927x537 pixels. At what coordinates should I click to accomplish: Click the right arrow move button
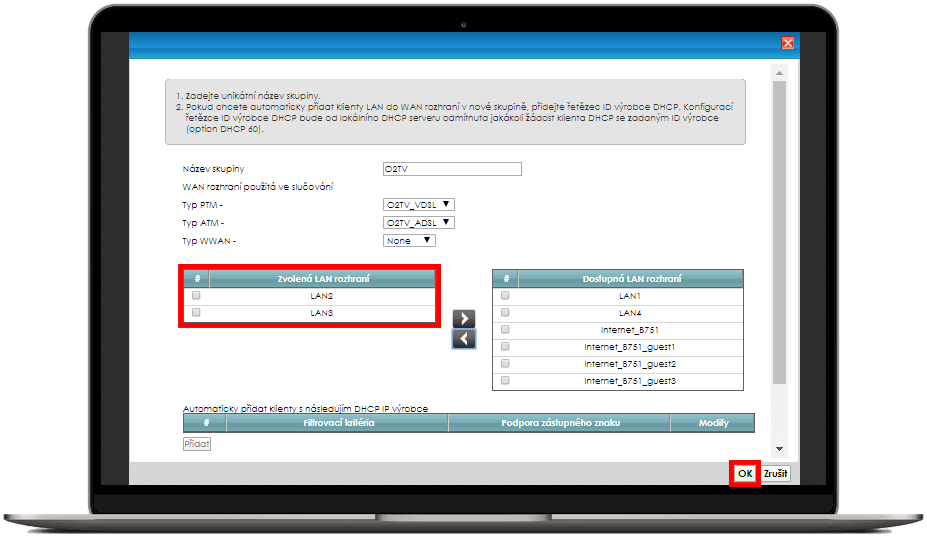coord(463,319)
